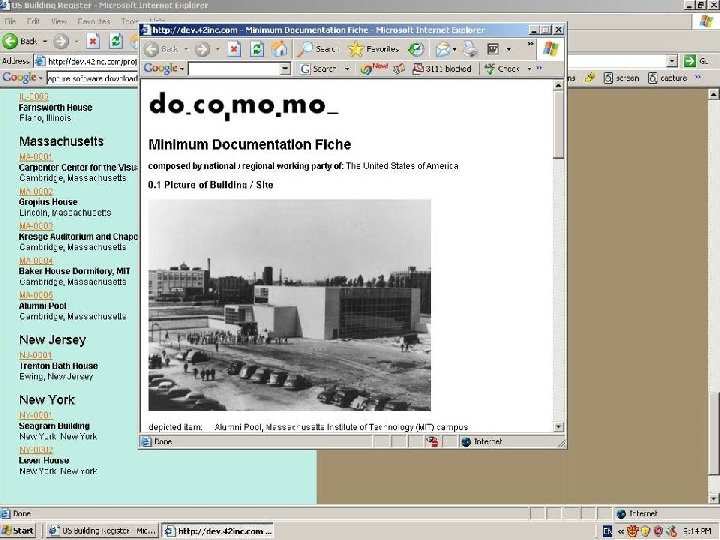Open File menu in US Building Register window

click(x=12, y=20)
